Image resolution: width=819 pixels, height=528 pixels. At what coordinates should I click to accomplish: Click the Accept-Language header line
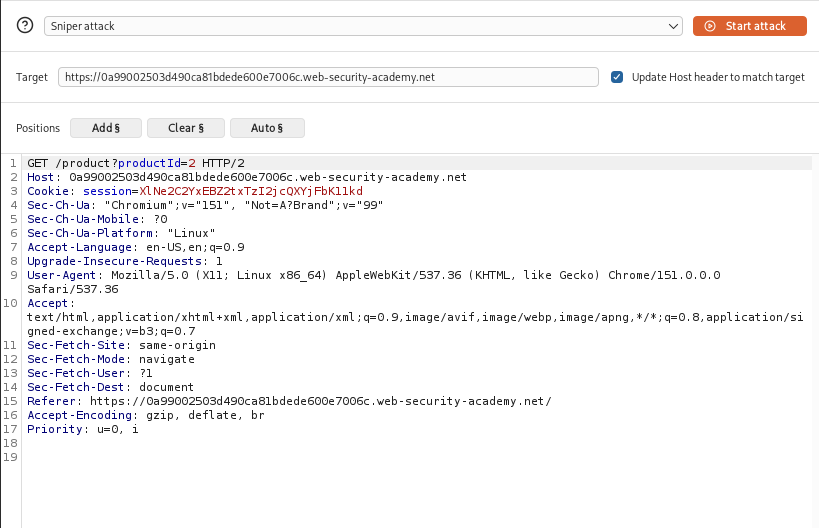click(x=136, y=248)
